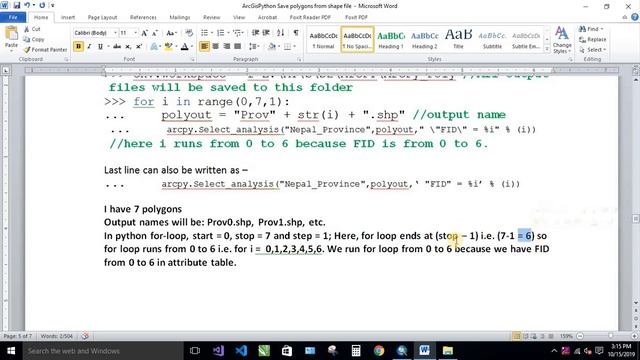
Task: Sort text with A-Z icon
Action: click(x=280, y=33)
